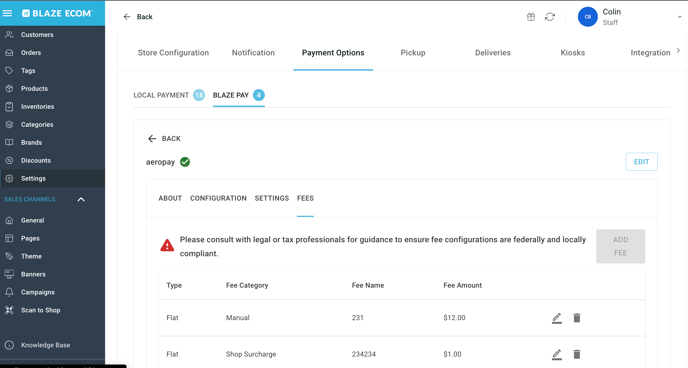This screenshot has height=368, width=688.
Task: Select the Configuration tab for aeropay
Action: pyautogui.click(x=218, y=198)
